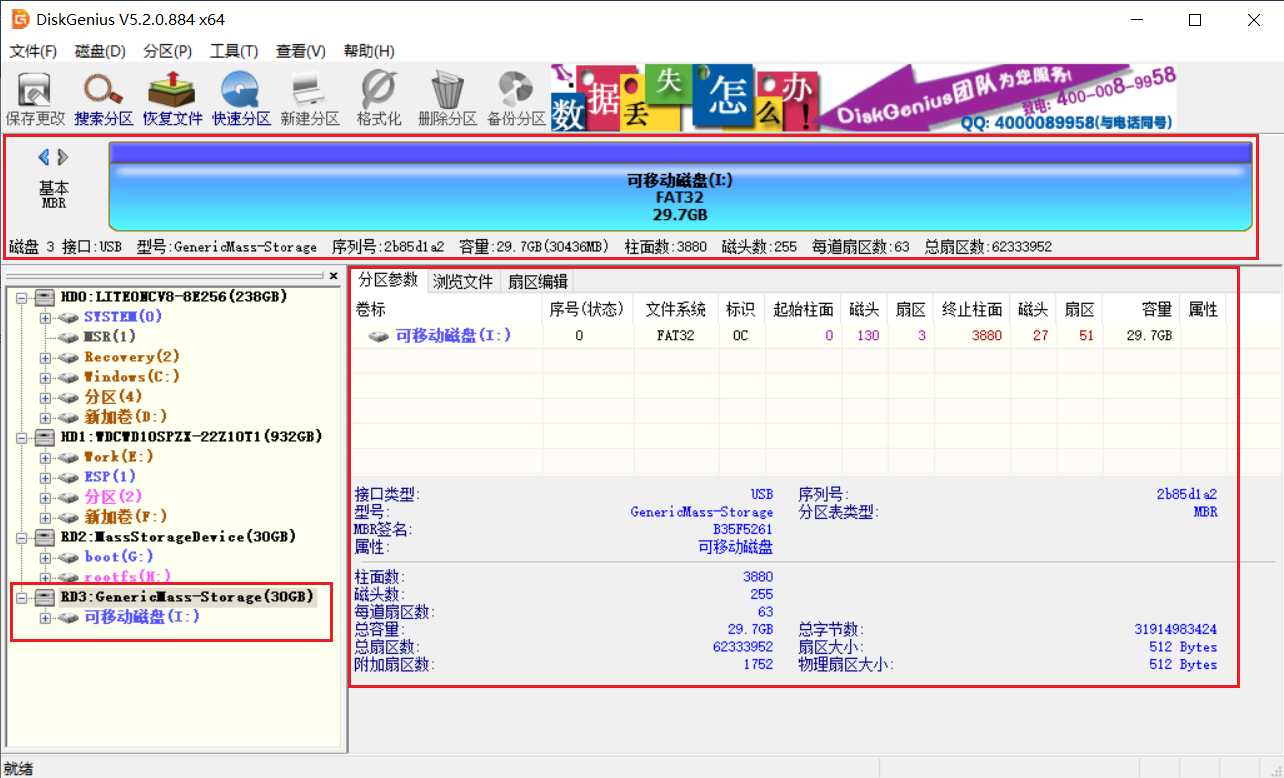The width and height of the screenshot is (1284, 778).
Task: Click the 卷标 column header
Action: [x=447, y=310]
